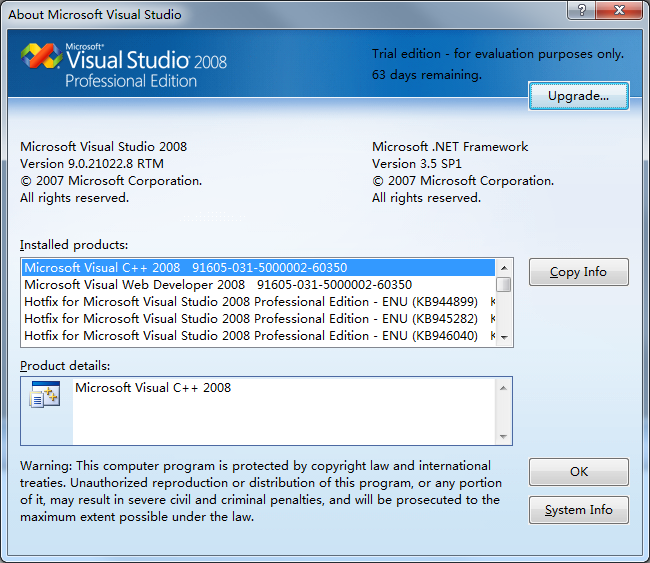Click the product details text 'Microsoft Visual C++ 2008'
Screen dimensions: 650x563
(153, 388)
